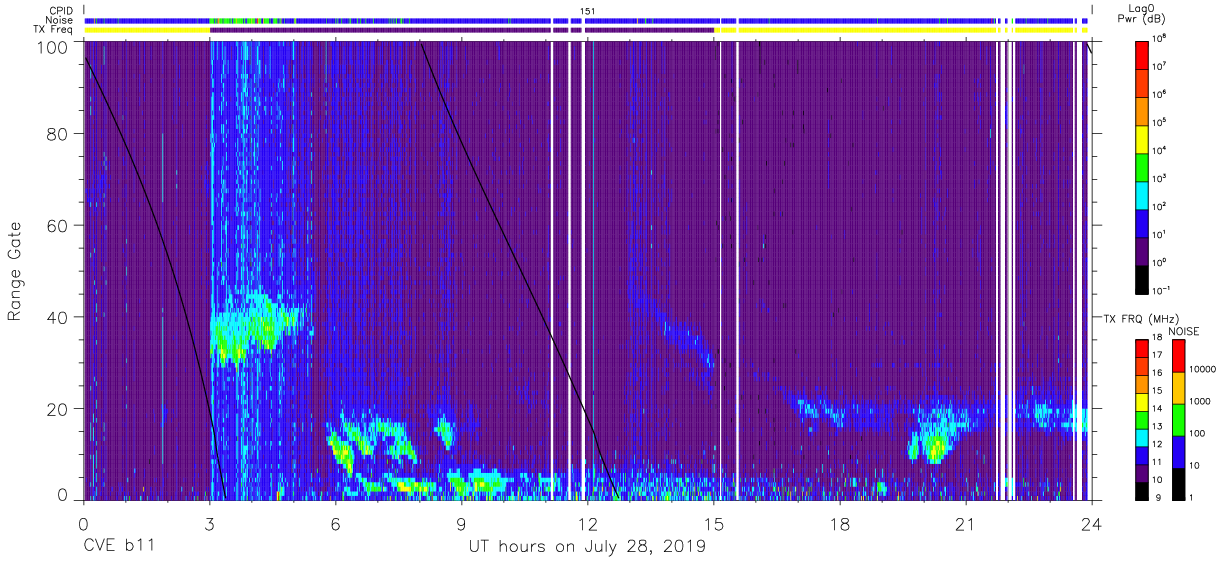Click NOISE tick label '10000'

point(1205,370)
